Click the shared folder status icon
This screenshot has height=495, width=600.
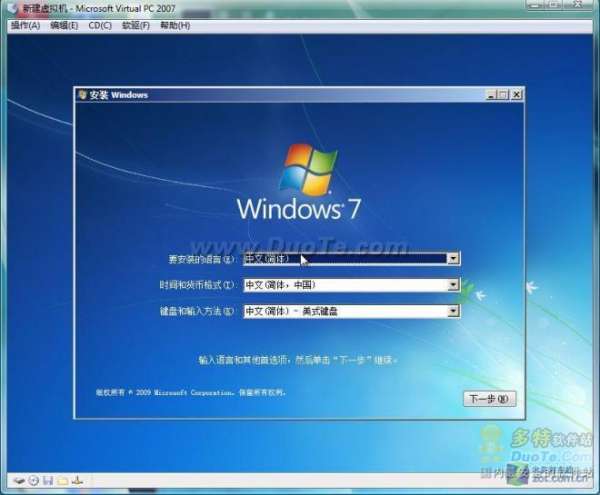[x=62, y=481]
